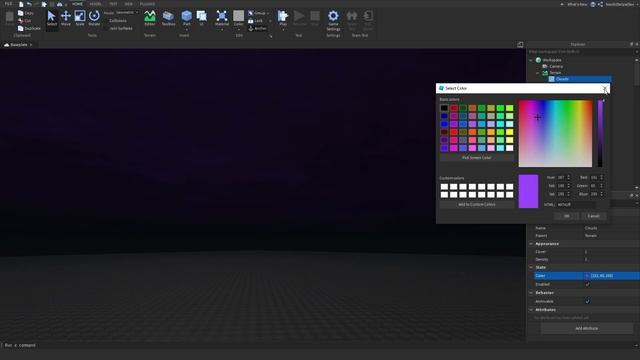Viewport: 640px width, 360px height.
Task: Switch to the MODEL ribbon tab
Action: [96, 4]
